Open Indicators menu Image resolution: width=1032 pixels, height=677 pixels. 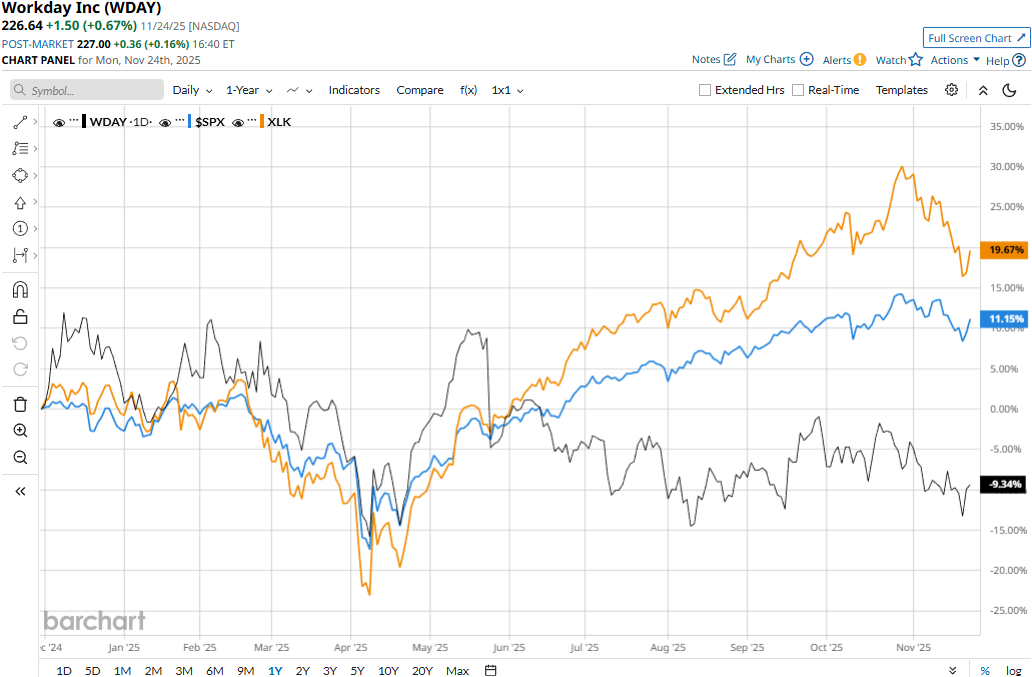[354, 90]
